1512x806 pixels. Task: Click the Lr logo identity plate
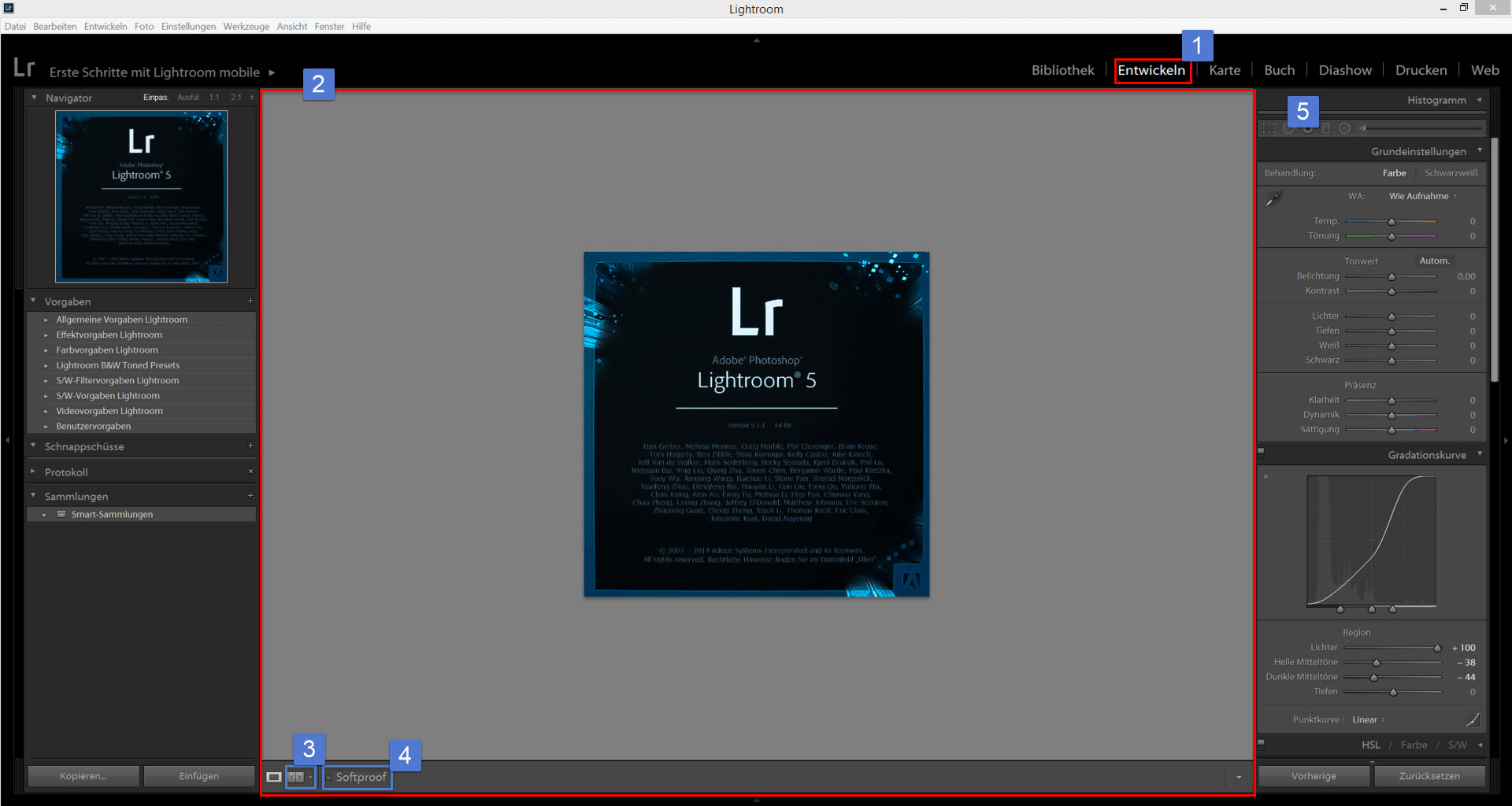point(24,68)
